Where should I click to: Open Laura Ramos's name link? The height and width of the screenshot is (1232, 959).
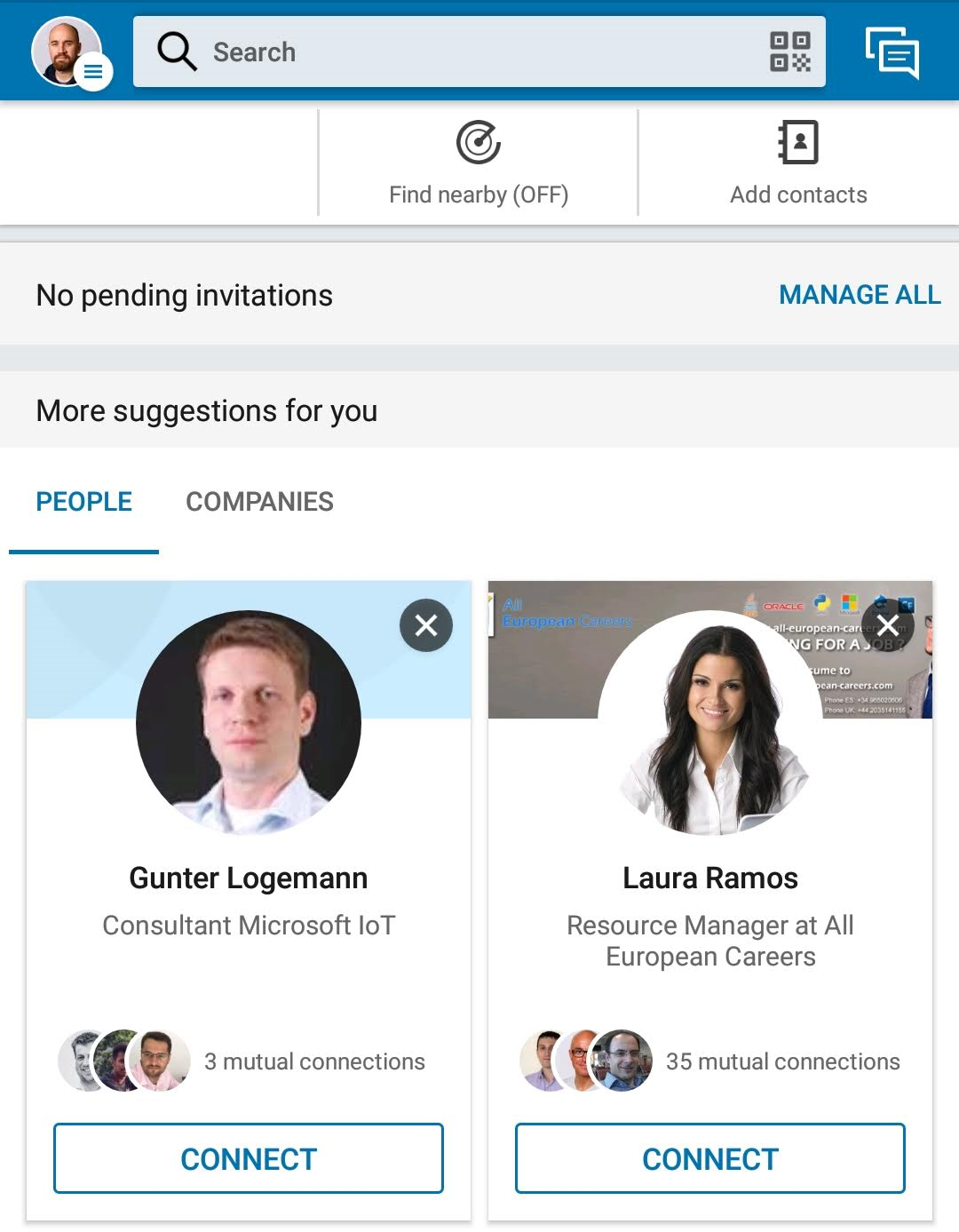pos(710,878)
